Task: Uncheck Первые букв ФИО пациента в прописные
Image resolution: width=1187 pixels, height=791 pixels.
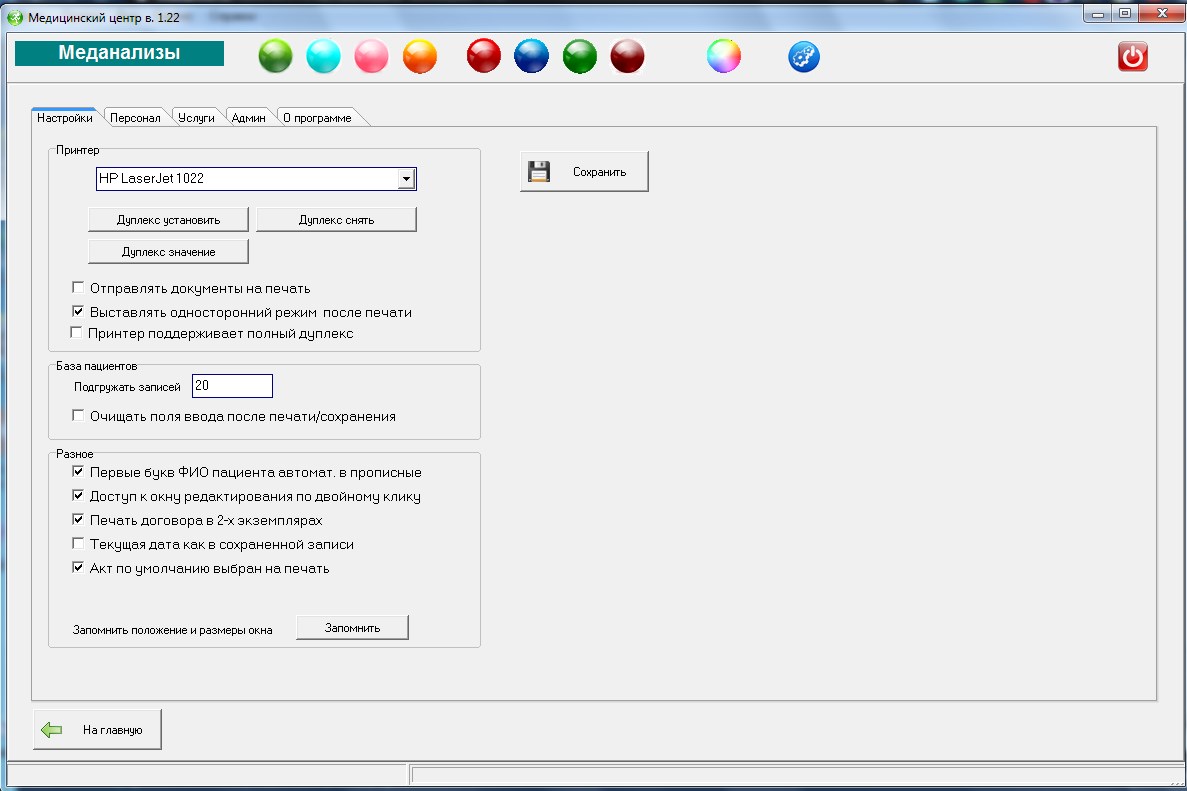Action: click(x=78, y=472)
